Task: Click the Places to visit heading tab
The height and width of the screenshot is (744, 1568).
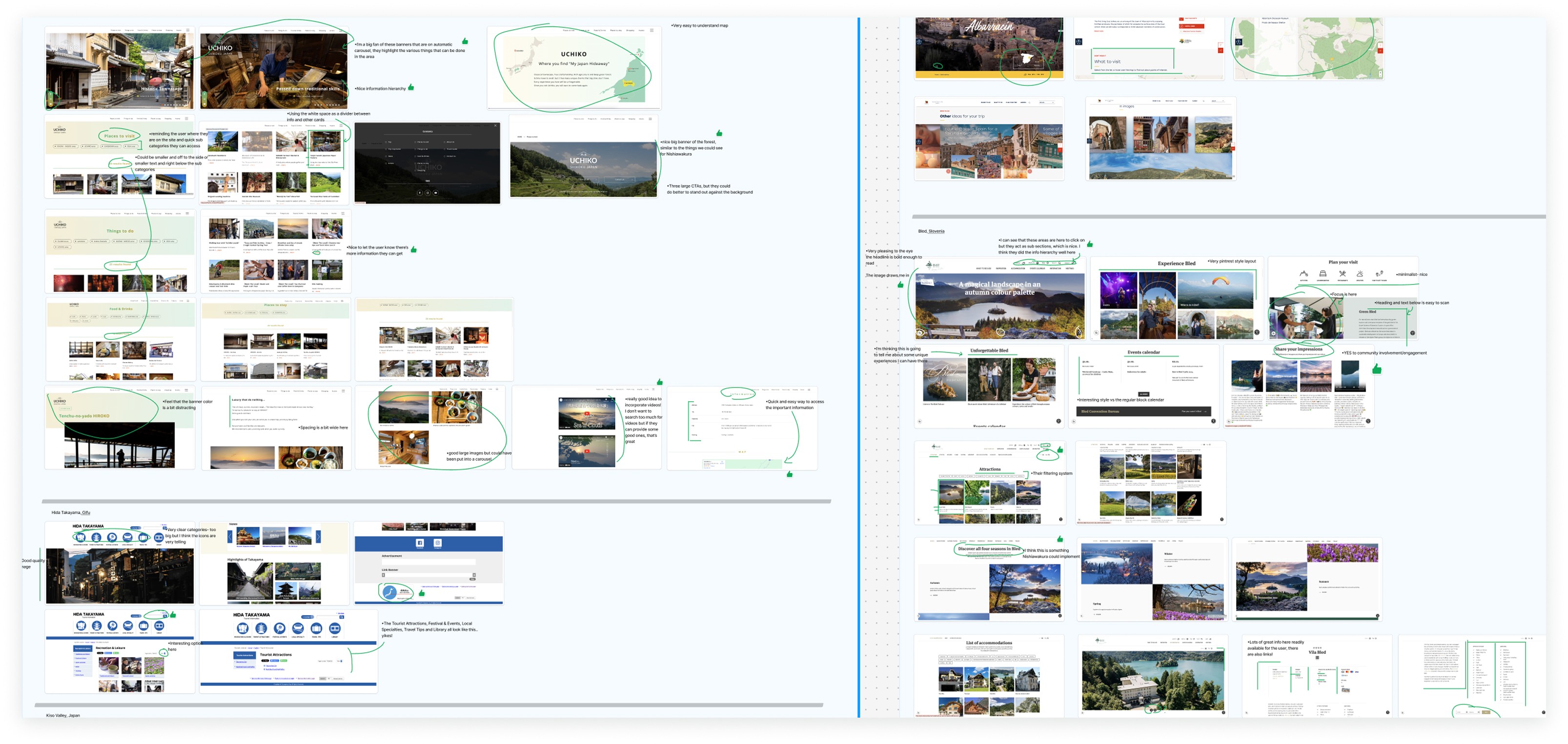Action: pyautogui.click(x=119, y=136)
